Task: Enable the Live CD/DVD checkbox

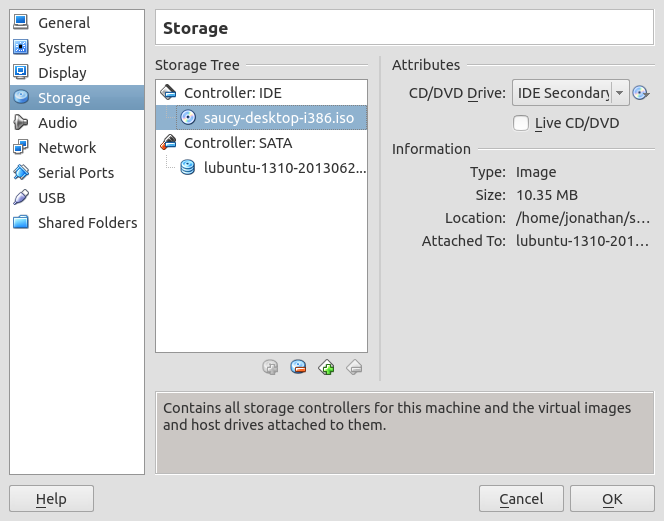Action: click(520, 123)
